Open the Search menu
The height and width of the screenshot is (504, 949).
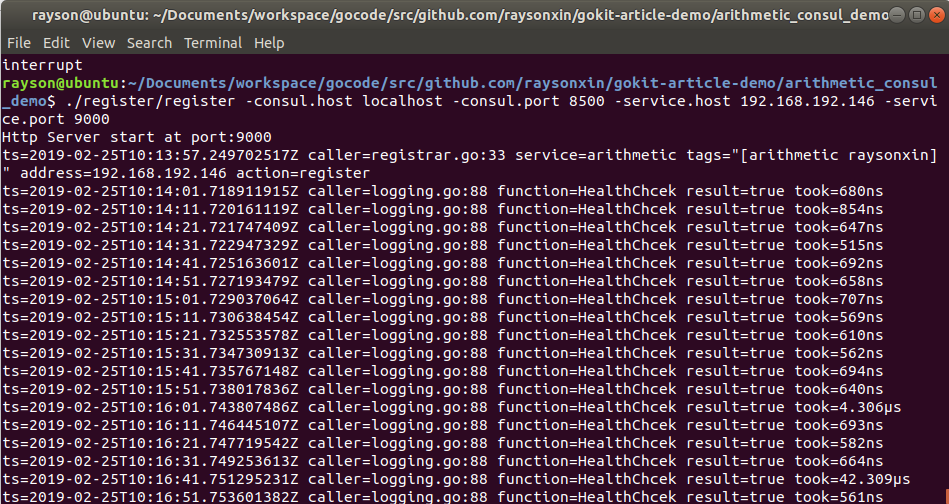[149, 43]
